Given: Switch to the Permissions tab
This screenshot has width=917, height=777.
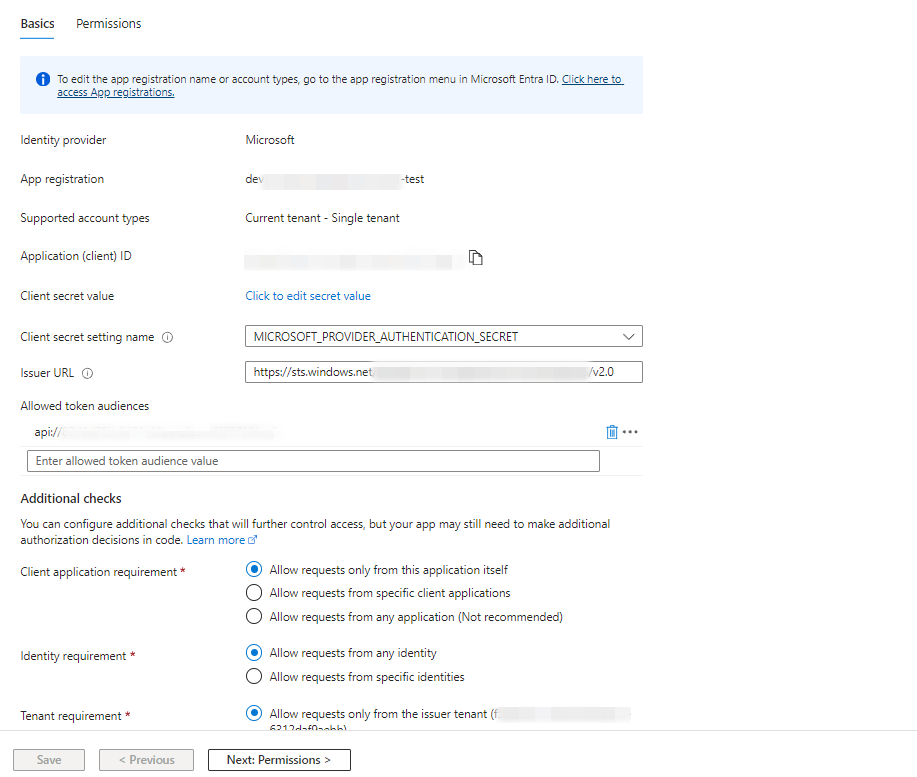Looking at the screenshot, I should tap(108, 23).
